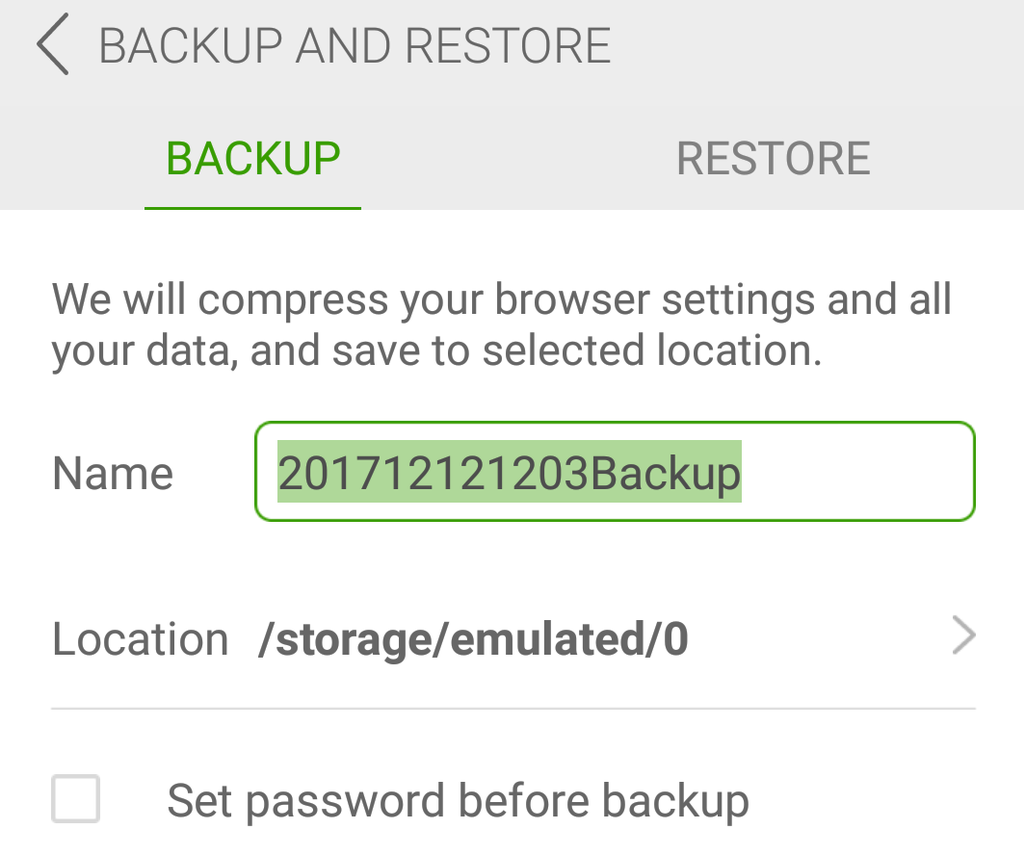The width and height of the screenshot is (1024, 855).
Task: Click the /storage/emulated/0 location path
Action: pos(473,639)
